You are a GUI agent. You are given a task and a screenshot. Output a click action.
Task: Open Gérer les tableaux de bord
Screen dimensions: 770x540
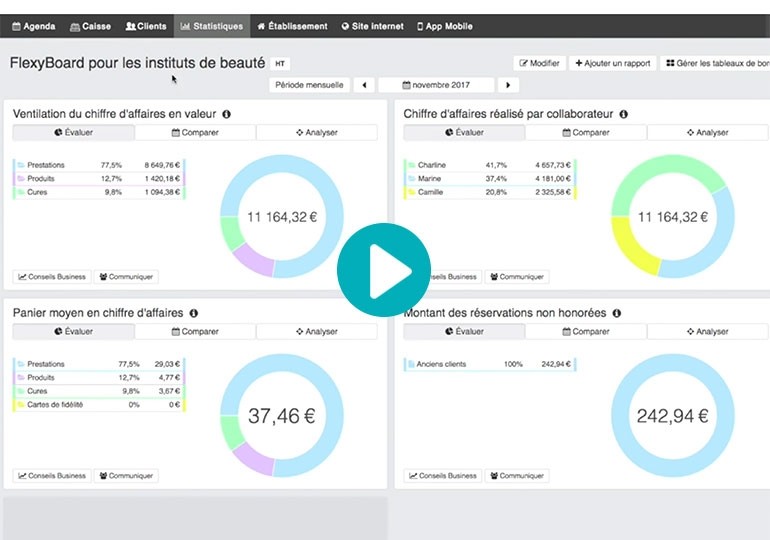point(714,63)
